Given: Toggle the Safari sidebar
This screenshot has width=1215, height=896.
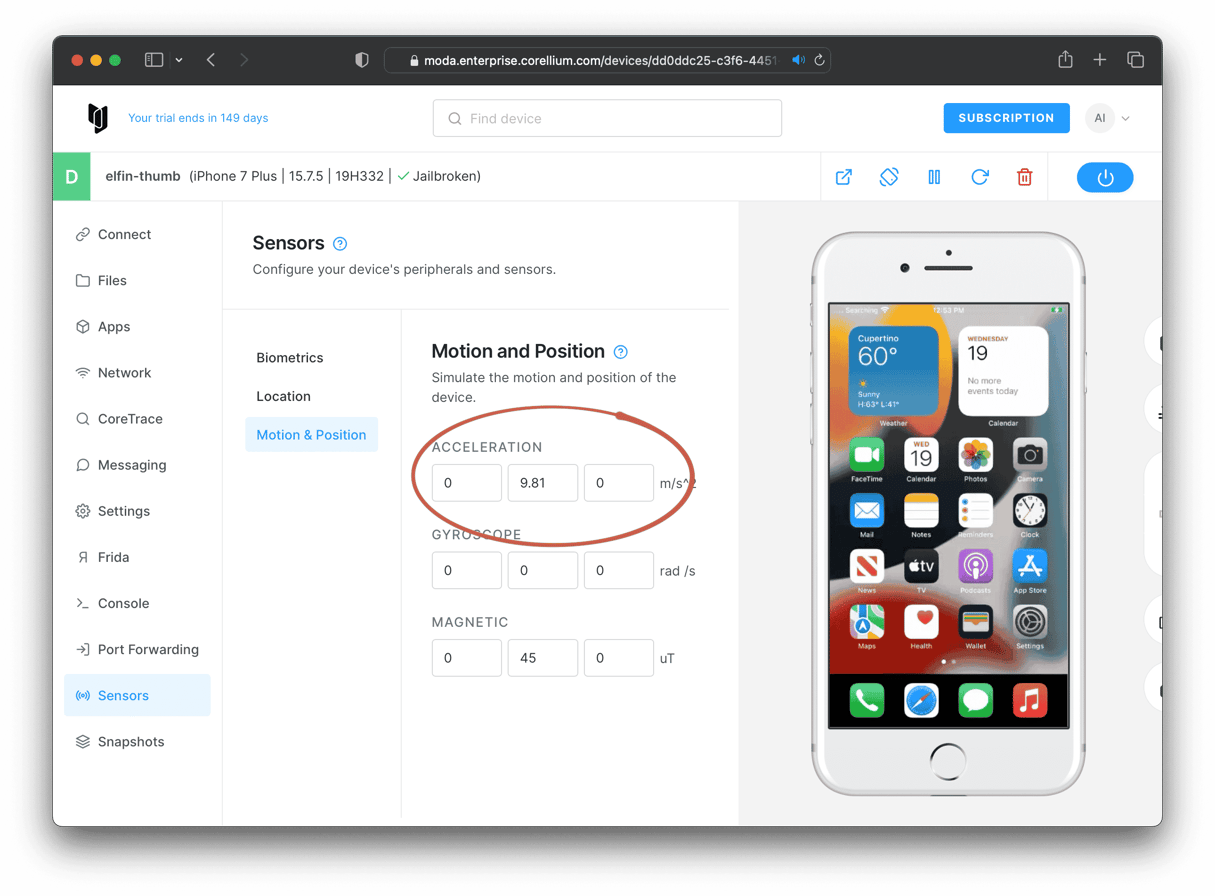Looking at the screenshot, I should (x=154, y=60).
